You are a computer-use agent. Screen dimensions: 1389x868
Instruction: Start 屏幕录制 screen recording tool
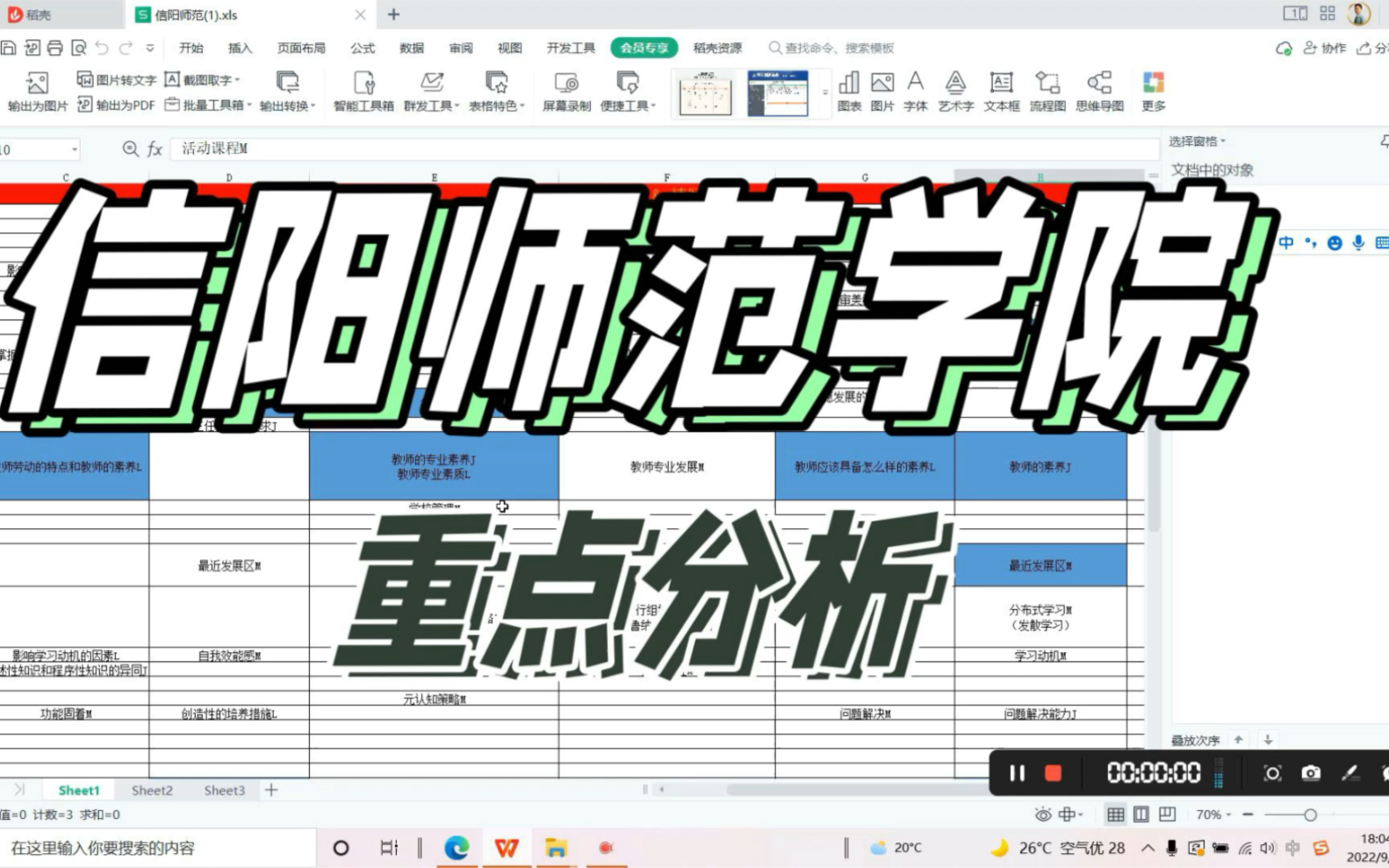click(566, 91)
